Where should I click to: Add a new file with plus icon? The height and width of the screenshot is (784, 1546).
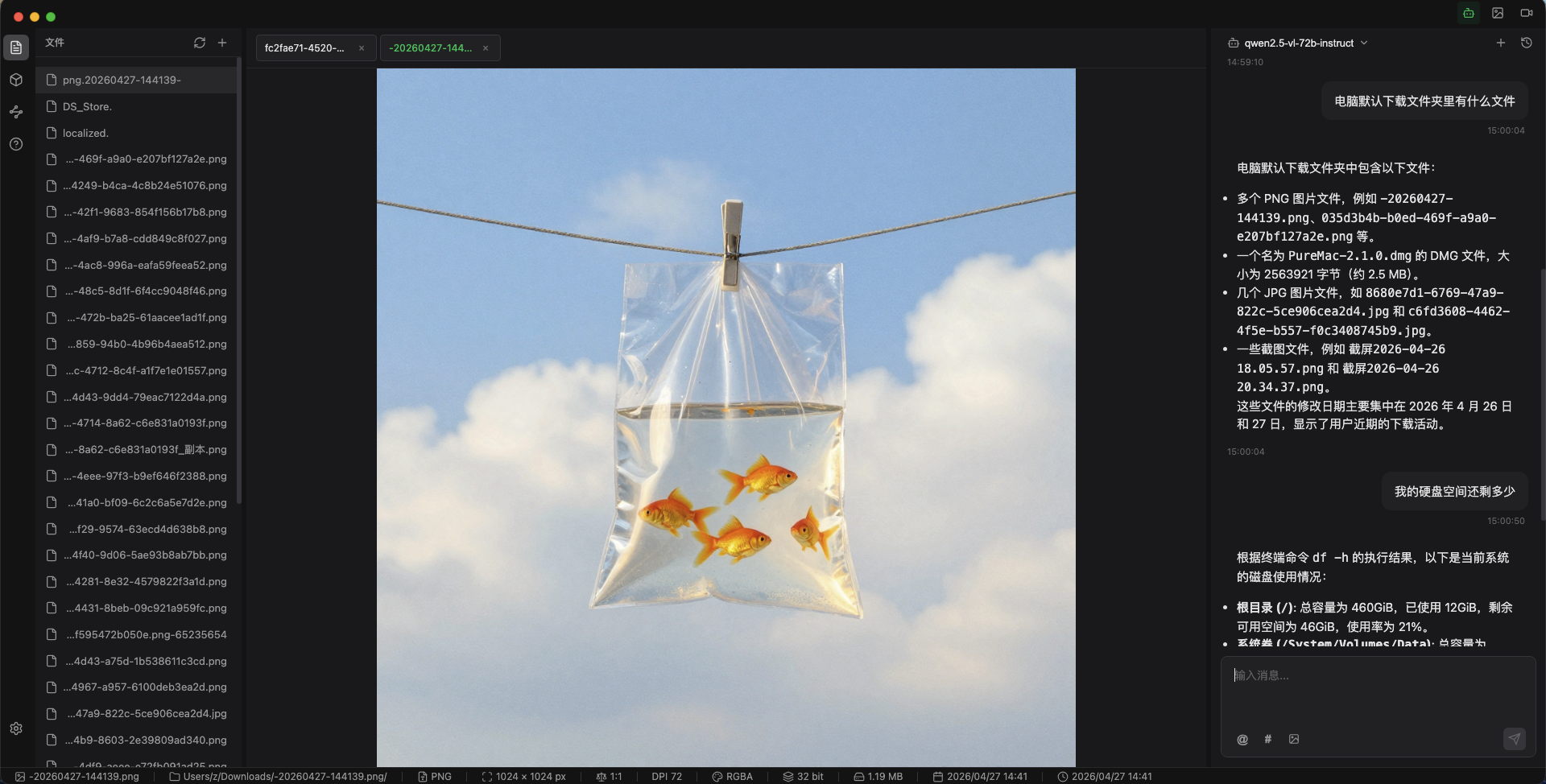pos(222,43)
